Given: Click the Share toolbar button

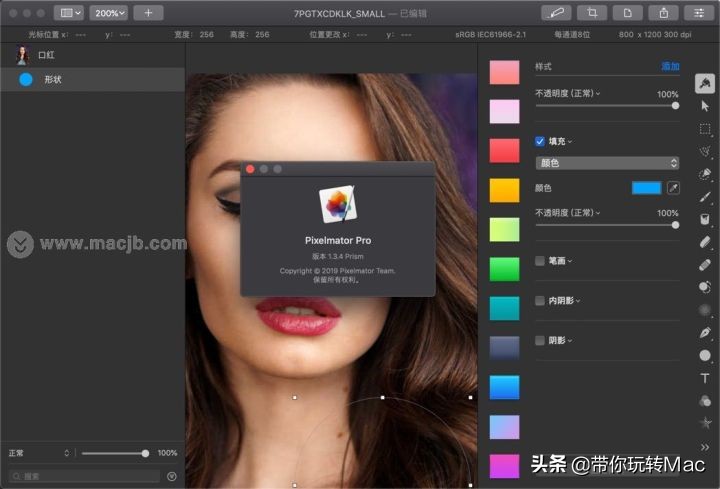Looking at the screenshot, I should coord(664,13).
